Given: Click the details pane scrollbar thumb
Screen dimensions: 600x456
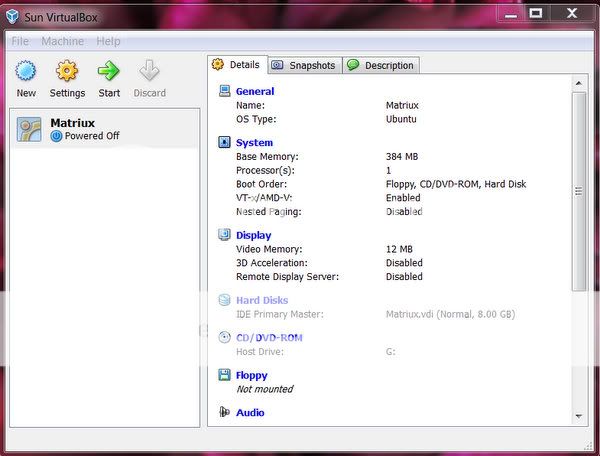Looking at the screenshot, I should coord(579,191).
